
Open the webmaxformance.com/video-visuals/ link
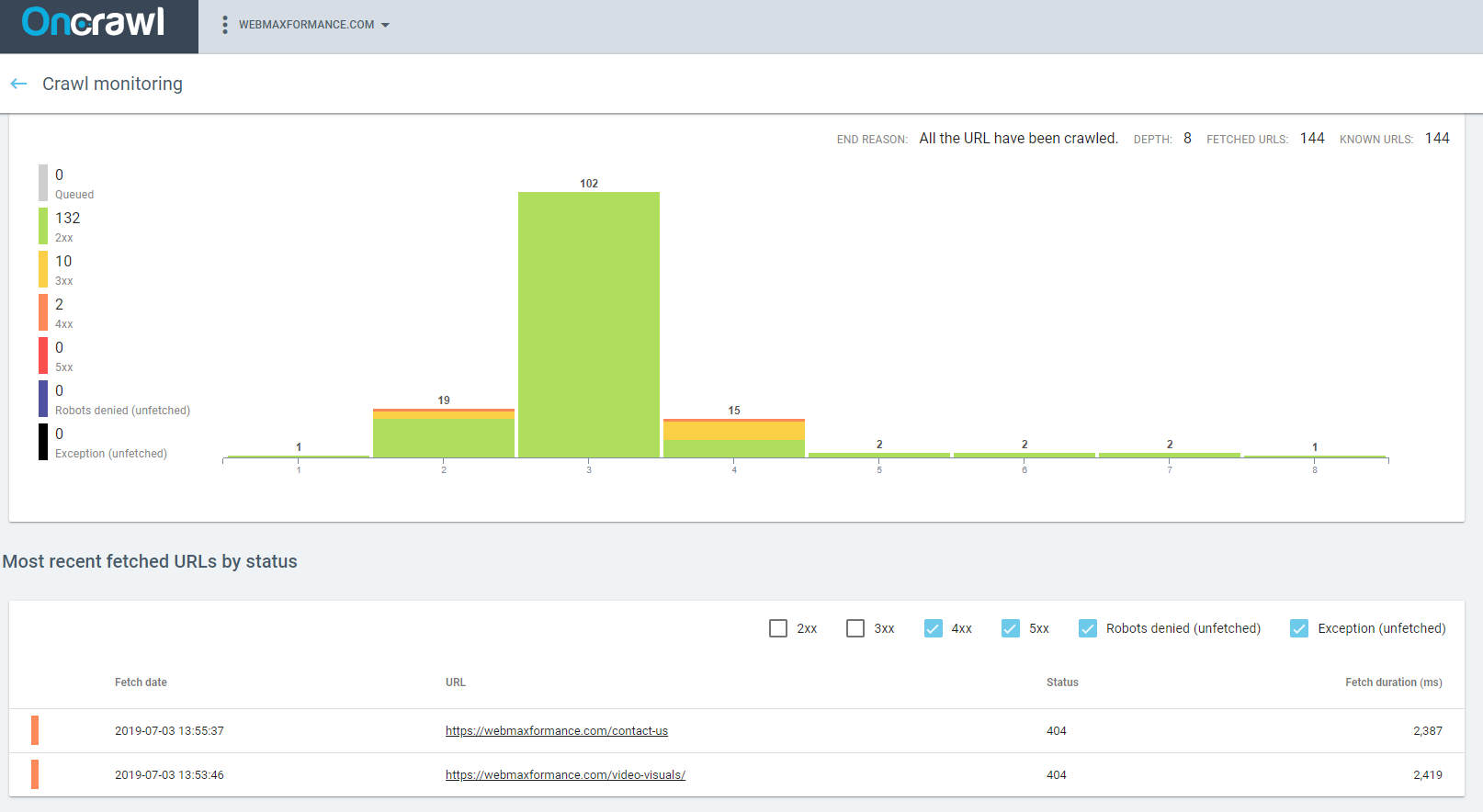tap(565, 775)
